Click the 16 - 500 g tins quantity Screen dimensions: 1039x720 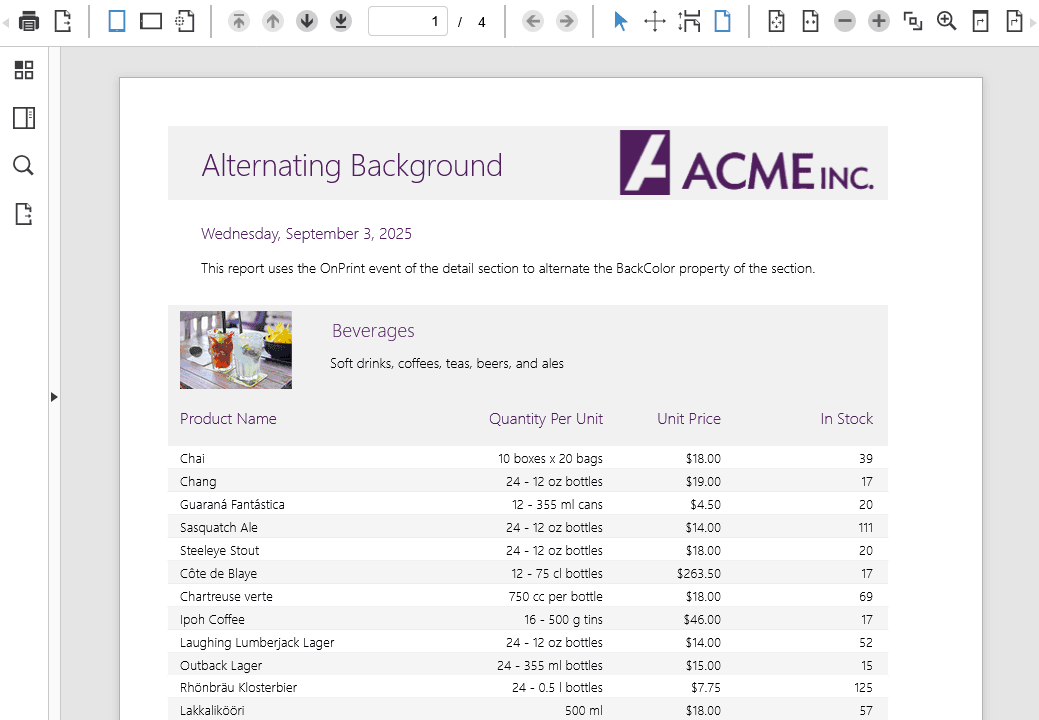pyautogui.click(x=563, y=620)
